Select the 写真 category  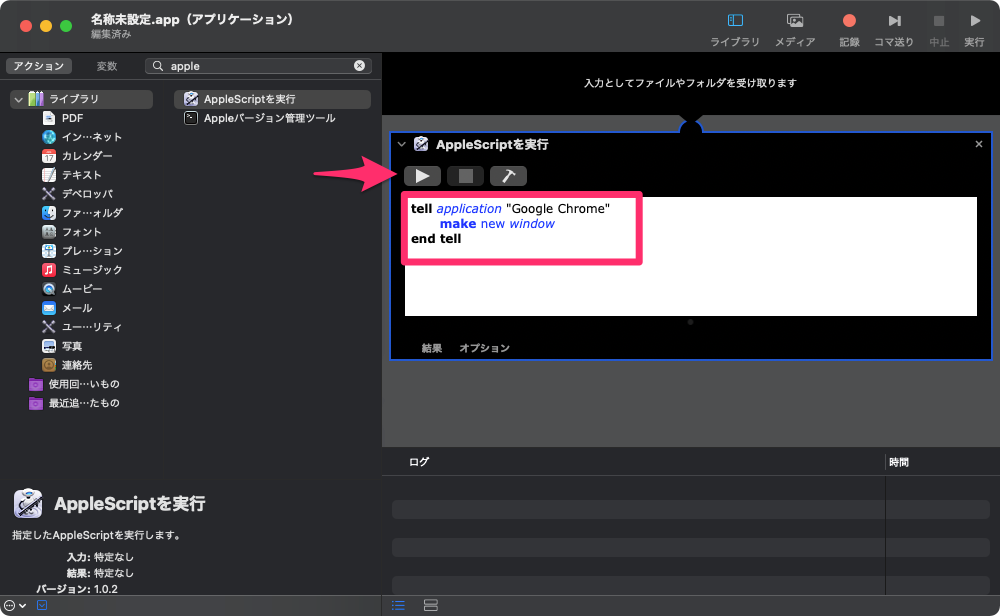(62, 346)
